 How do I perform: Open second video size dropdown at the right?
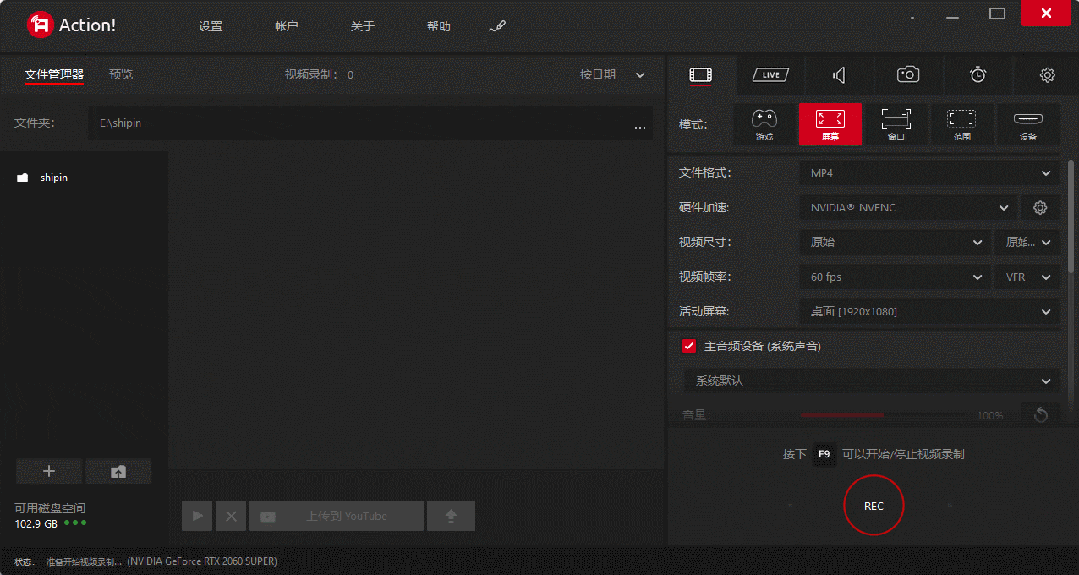point(1027,242)
